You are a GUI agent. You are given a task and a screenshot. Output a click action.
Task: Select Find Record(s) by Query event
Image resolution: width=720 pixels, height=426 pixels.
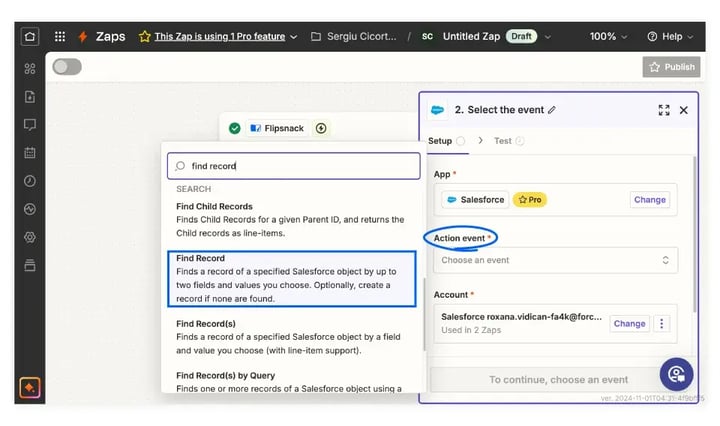coord(291,381)
